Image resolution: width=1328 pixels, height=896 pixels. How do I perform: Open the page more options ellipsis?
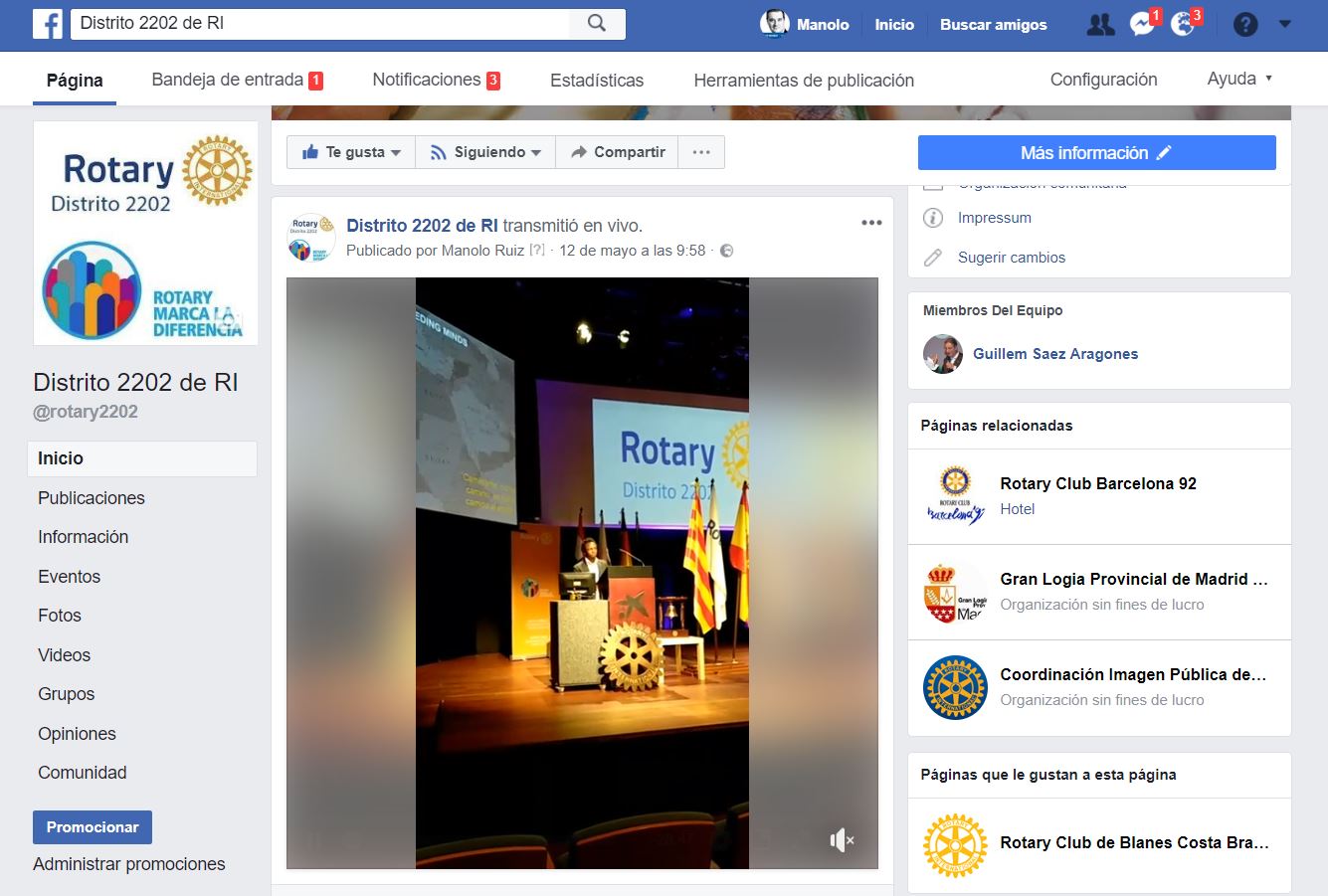(701, 152)
